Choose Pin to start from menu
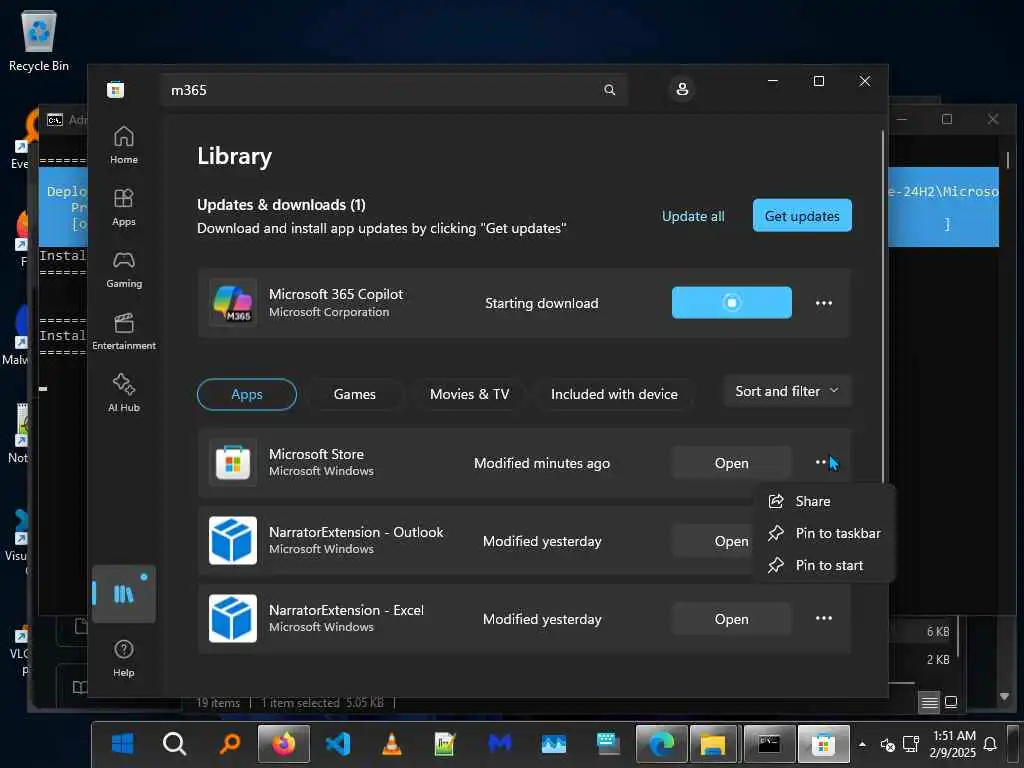Screen dimensions: 1024x768 [824, 566]
